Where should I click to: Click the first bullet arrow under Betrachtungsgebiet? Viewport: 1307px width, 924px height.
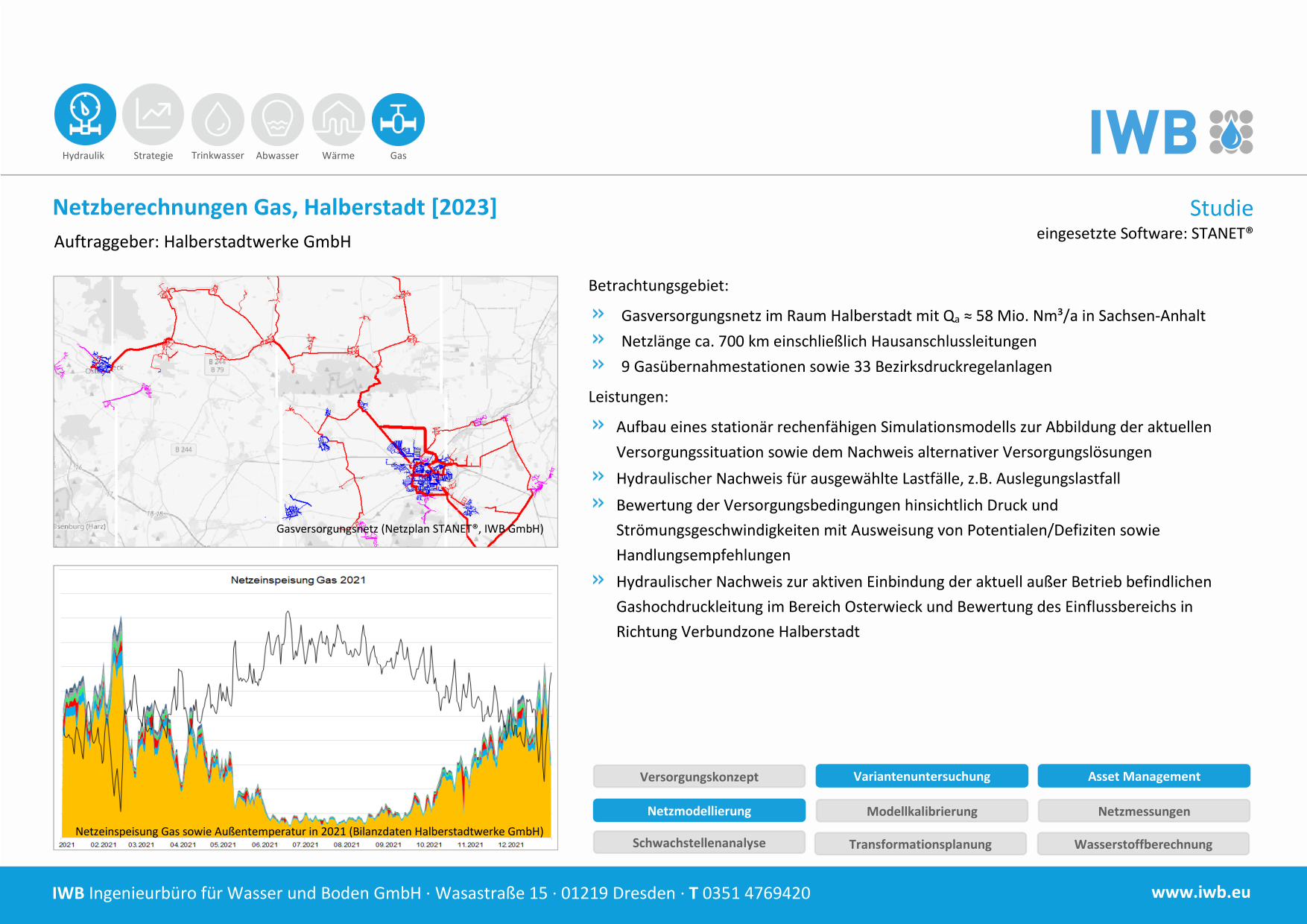tap(598, 314)
